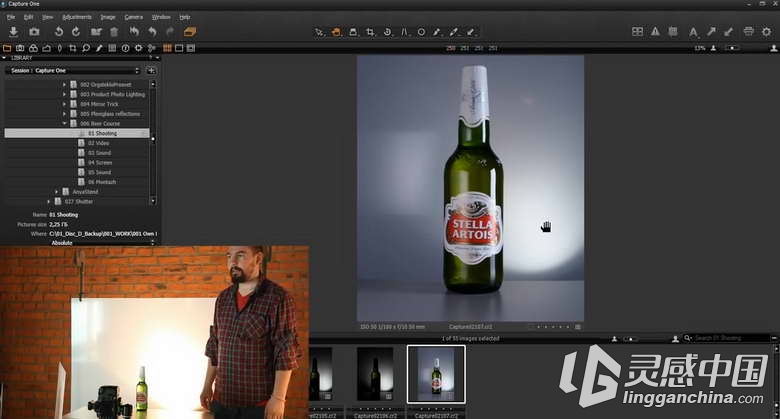Rotate image counter-clockwise
780x419 pixels.
tap(59, 32)
